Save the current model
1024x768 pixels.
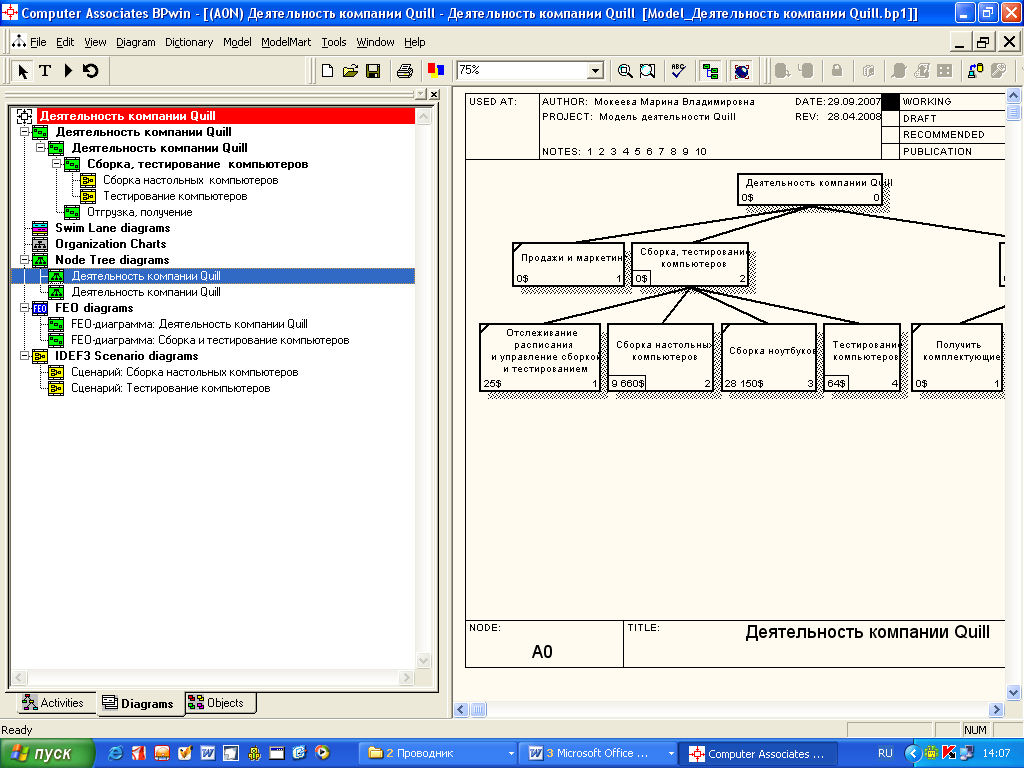[373, 71]
